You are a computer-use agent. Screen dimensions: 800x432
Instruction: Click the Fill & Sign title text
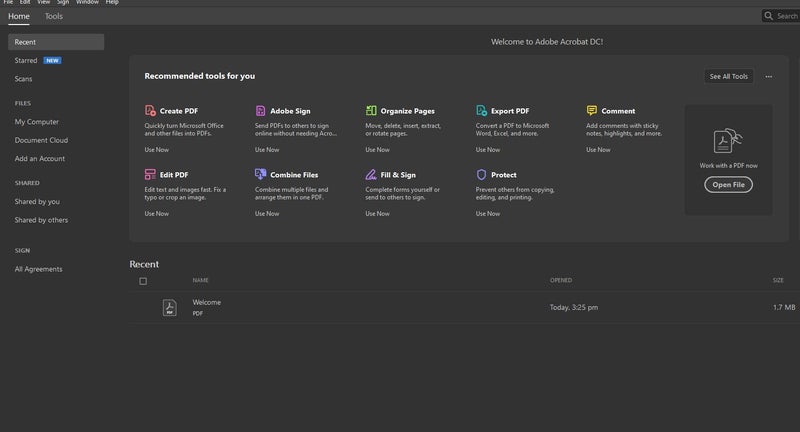pos(398,174)
